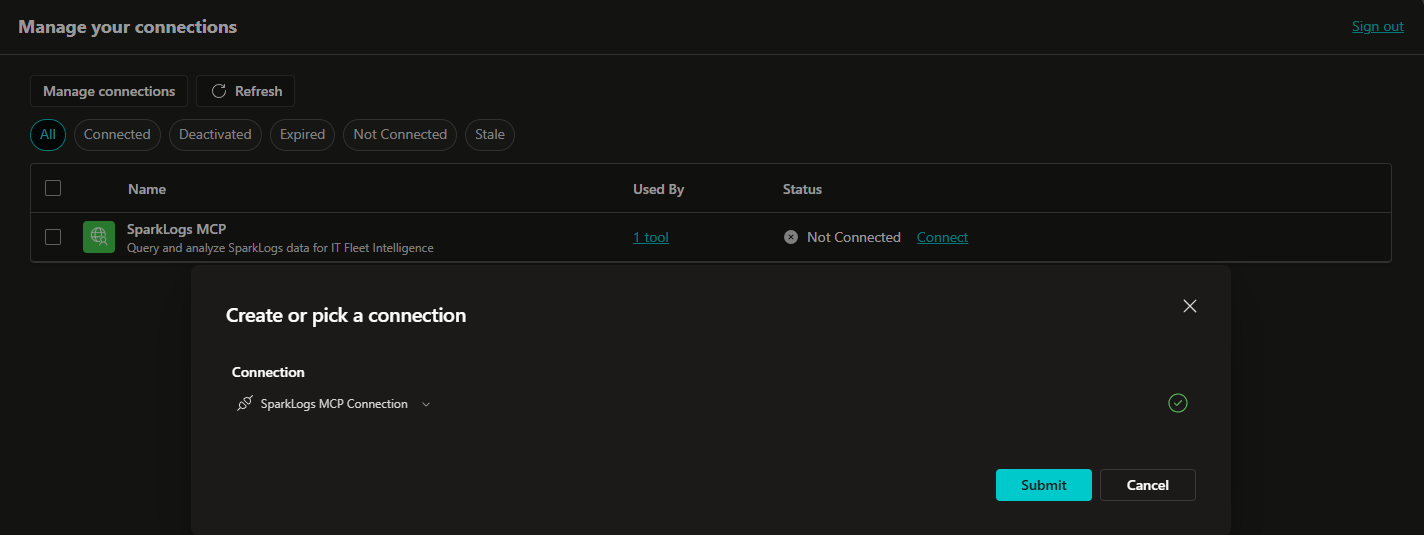The width and height of the screenshot is (1424, 535).
Task: Click the Not Connected status text
Action: [x=854, y=237]
